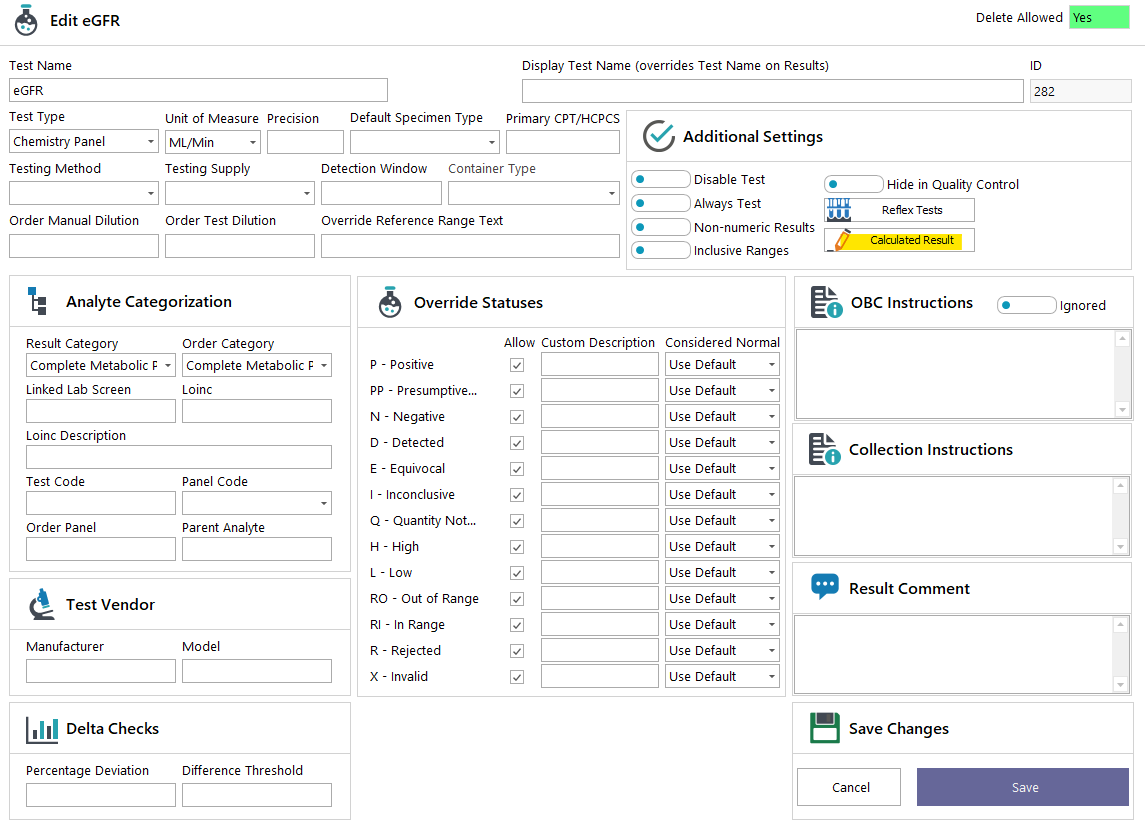Click the Parent Analyte input field
The height and width of the screenshot is (825, 1145).
pos(257,549)
